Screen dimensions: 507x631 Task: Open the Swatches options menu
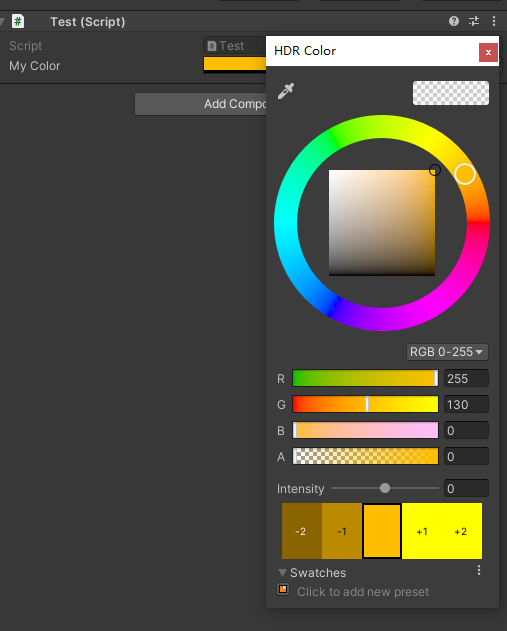[479, 570]
